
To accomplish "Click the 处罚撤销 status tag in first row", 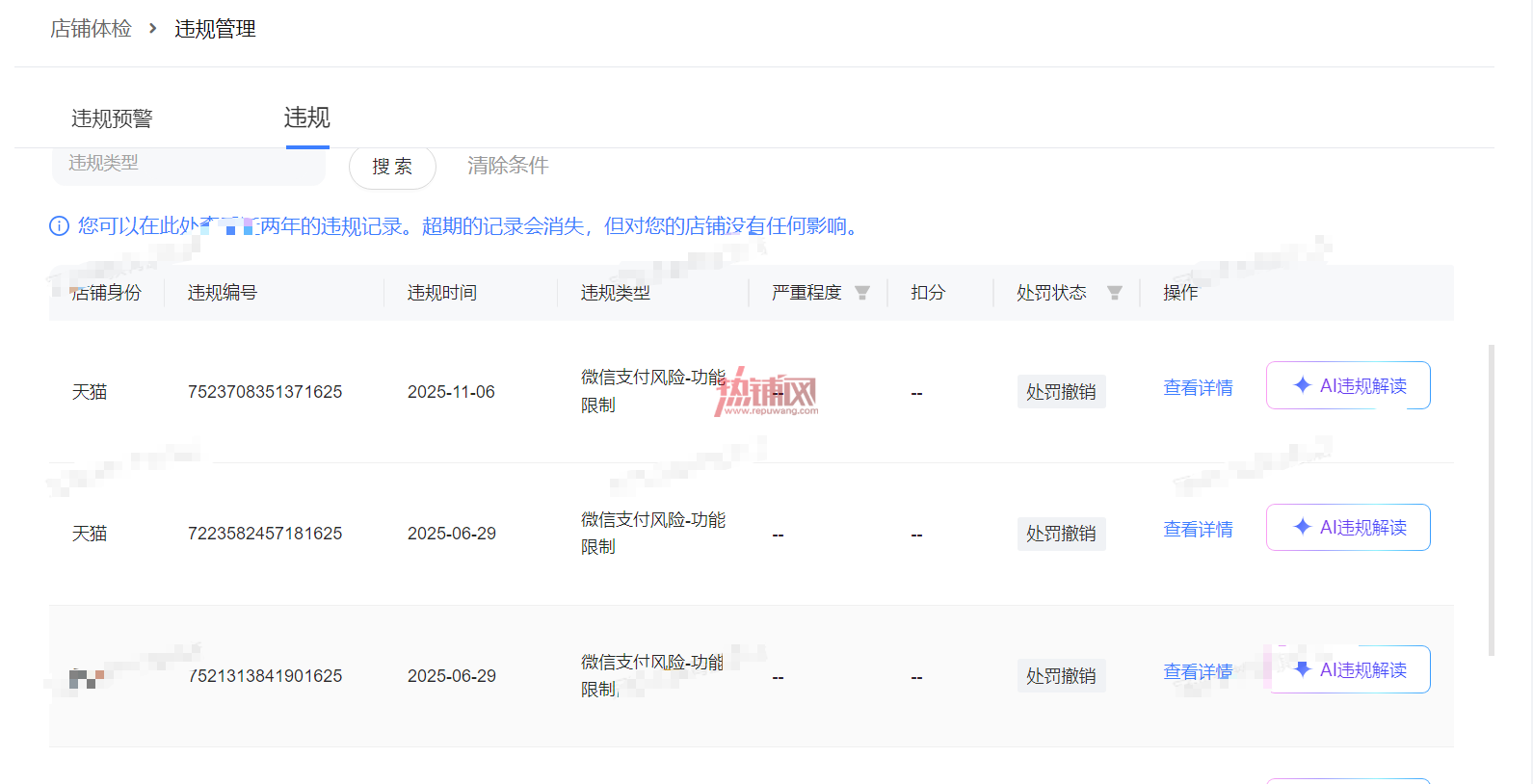I will click(1061, 392).
